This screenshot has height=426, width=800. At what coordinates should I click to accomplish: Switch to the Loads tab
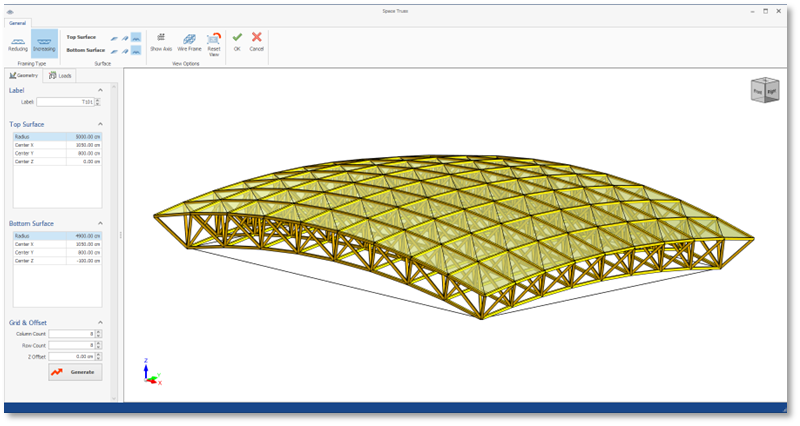point(60,75)
